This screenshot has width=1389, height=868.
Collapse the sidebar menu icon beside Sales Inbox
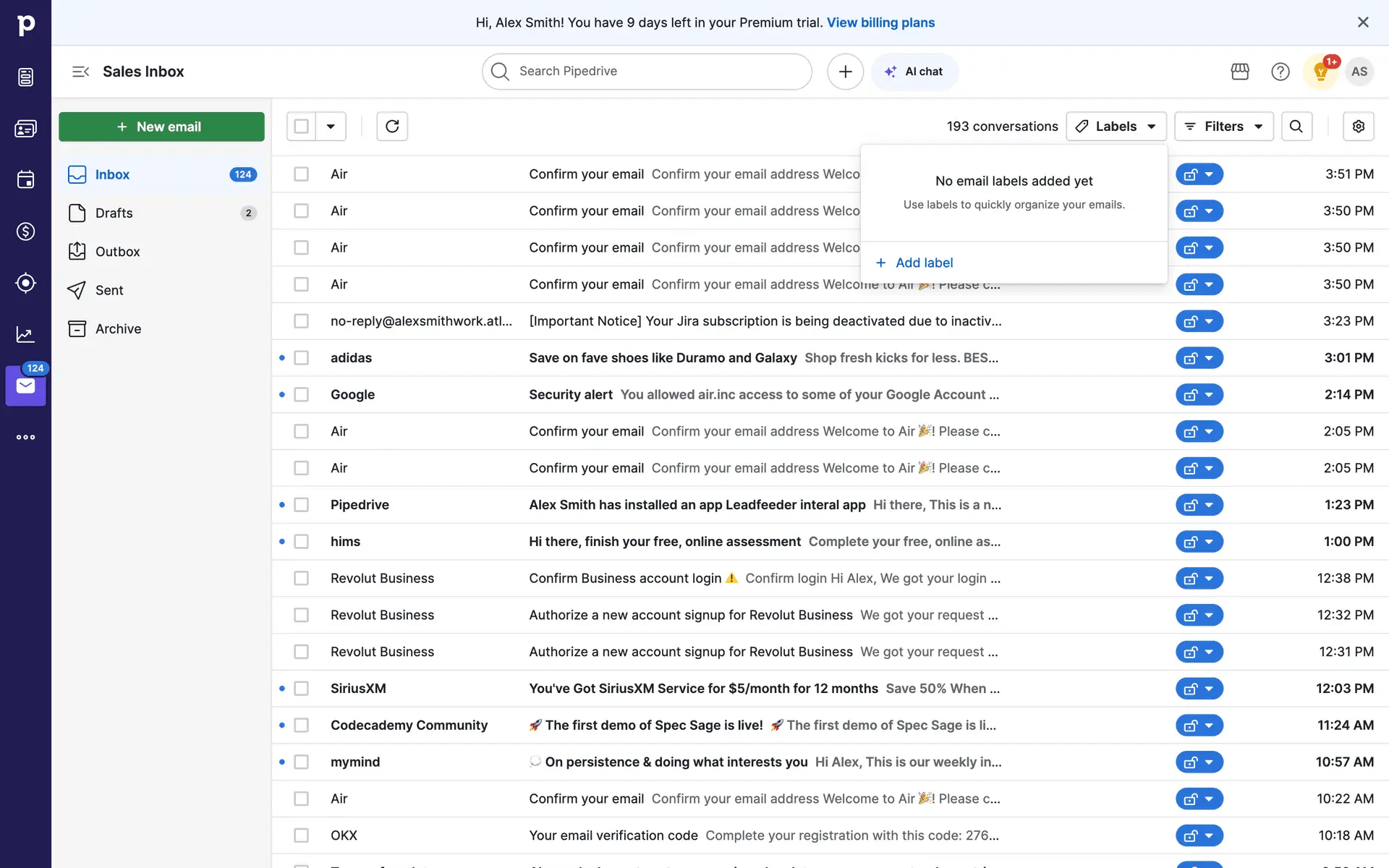pos(80,72)
